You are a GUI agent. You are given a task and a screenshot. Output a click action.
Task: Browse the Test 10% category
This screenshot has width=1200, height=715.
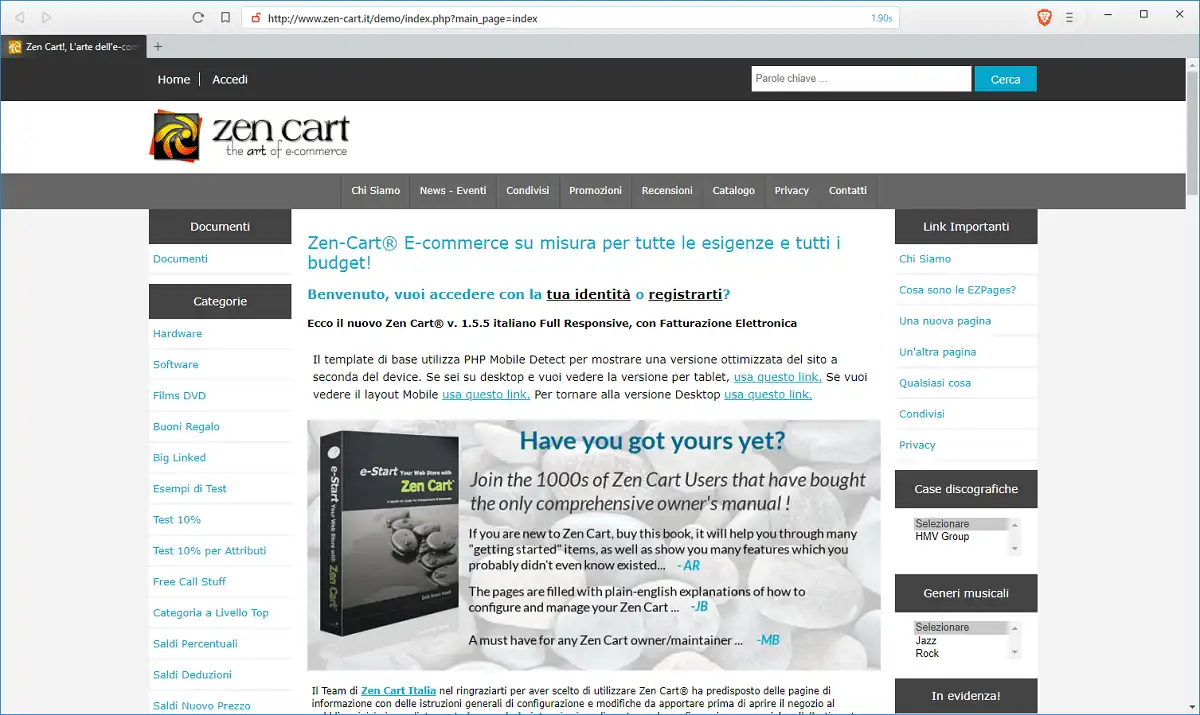(177, 520)
